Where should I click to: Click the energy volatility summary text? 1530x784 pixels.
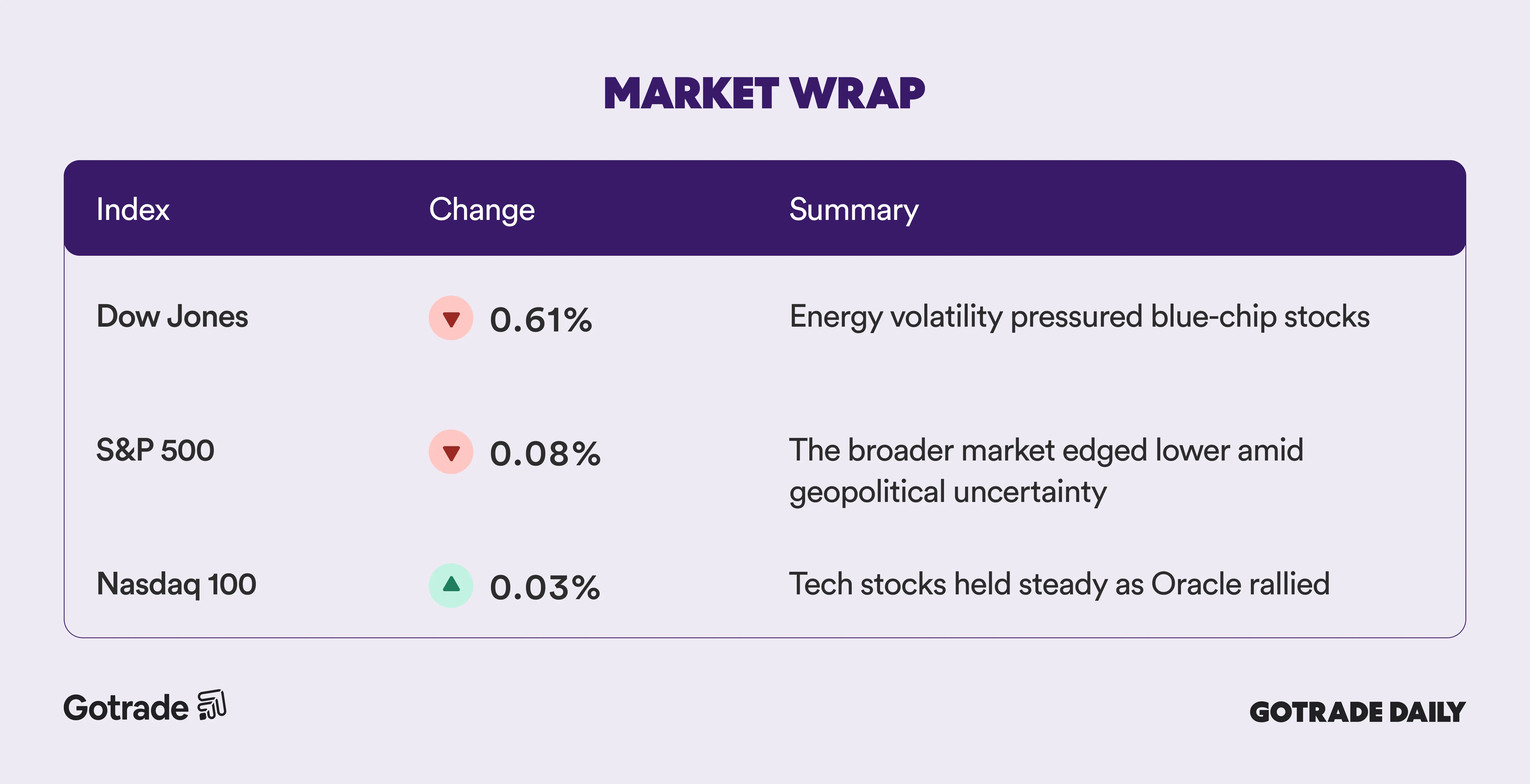click(x=1079, y=317)
